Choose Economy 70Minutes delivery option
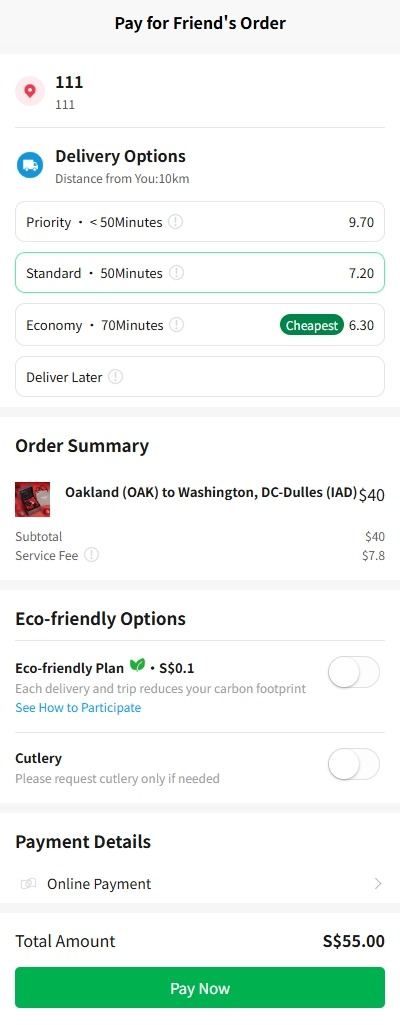Screen dimensions: 400x1025 [x=200, y=324]
